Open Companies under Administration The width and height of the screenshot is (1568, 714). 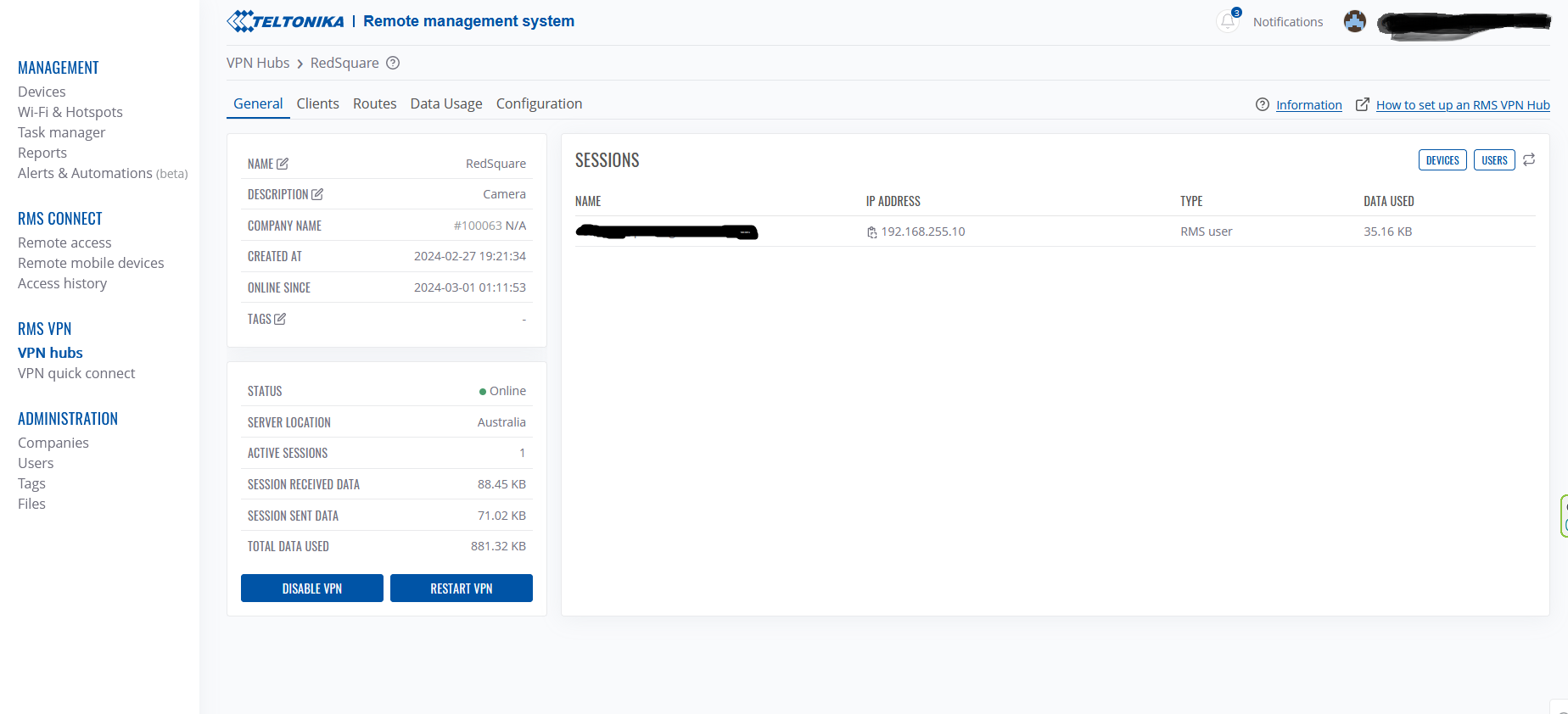53,443
